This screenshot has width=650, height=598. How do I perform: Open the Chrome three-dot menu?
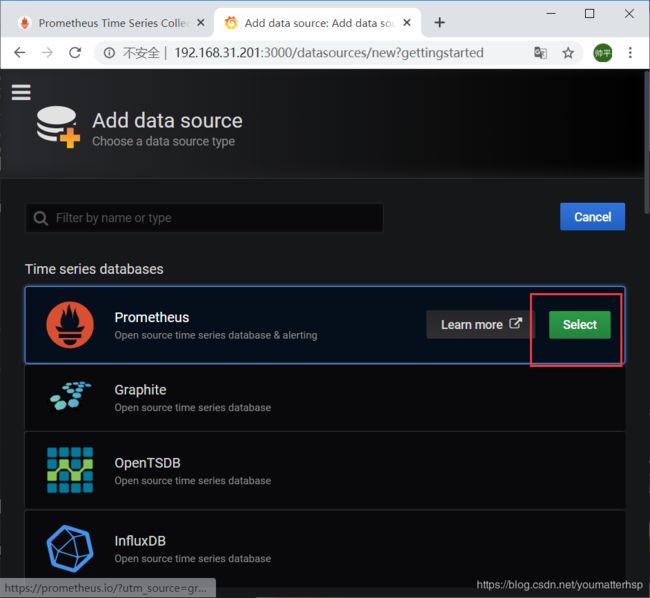coord(630,53)
